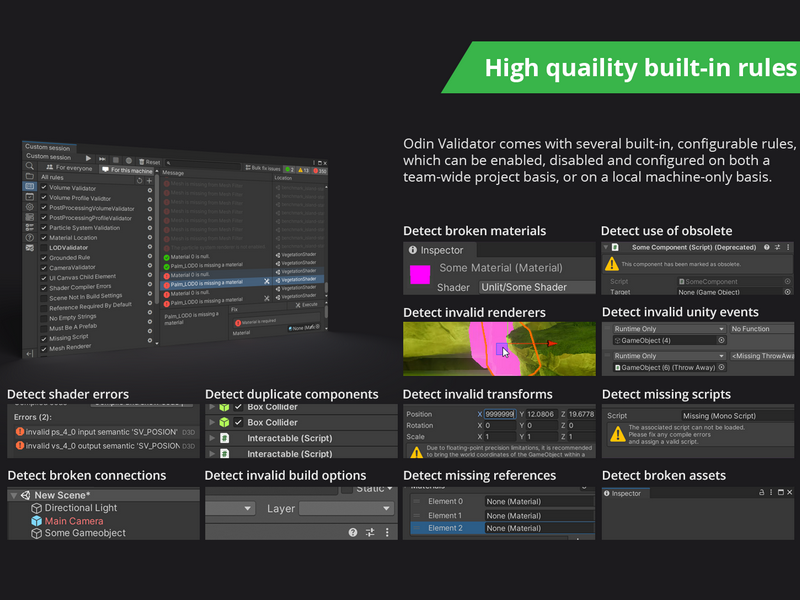Select Main Camera in the hierarchy

click(x=74, y=521)
